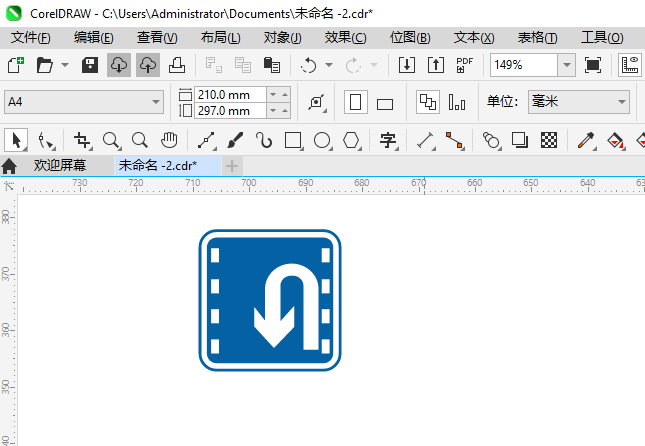Open the 文本(X) menu
The height and width of the screenshot is (446, 645).
474,38
